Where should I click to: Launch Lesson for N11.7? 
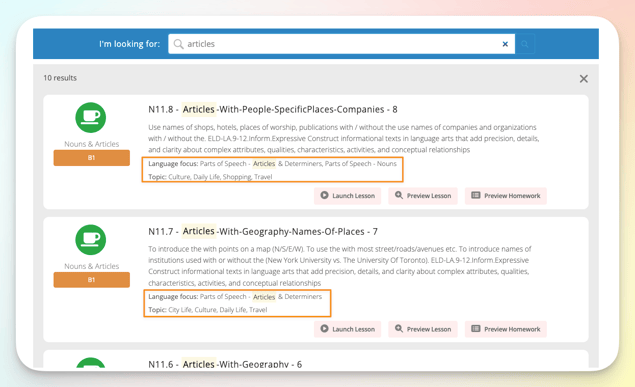347,329
